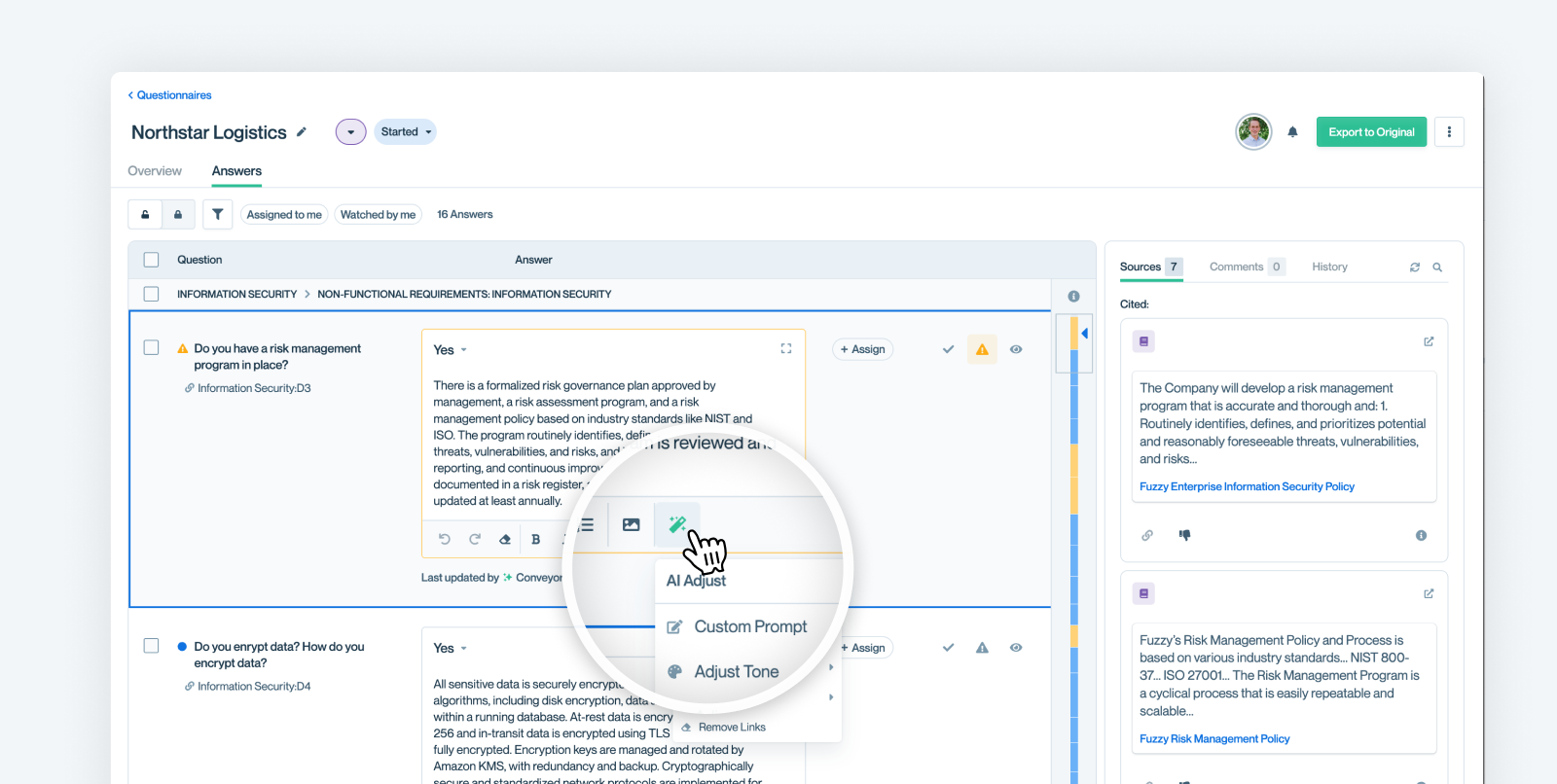Click the unlocked padlock filter icon
The image size is (1557, 784).
145,215
